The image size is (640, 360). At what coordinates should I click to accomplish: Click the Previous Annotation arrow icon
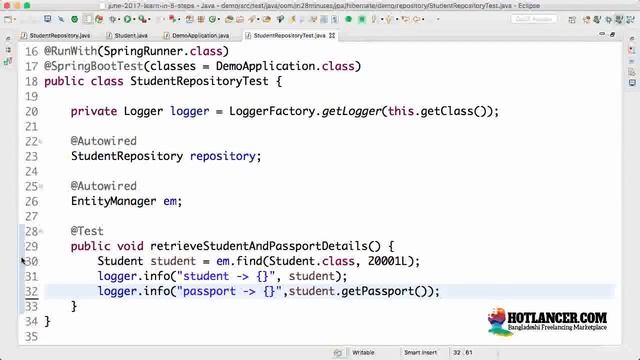(x=389, y=19)
